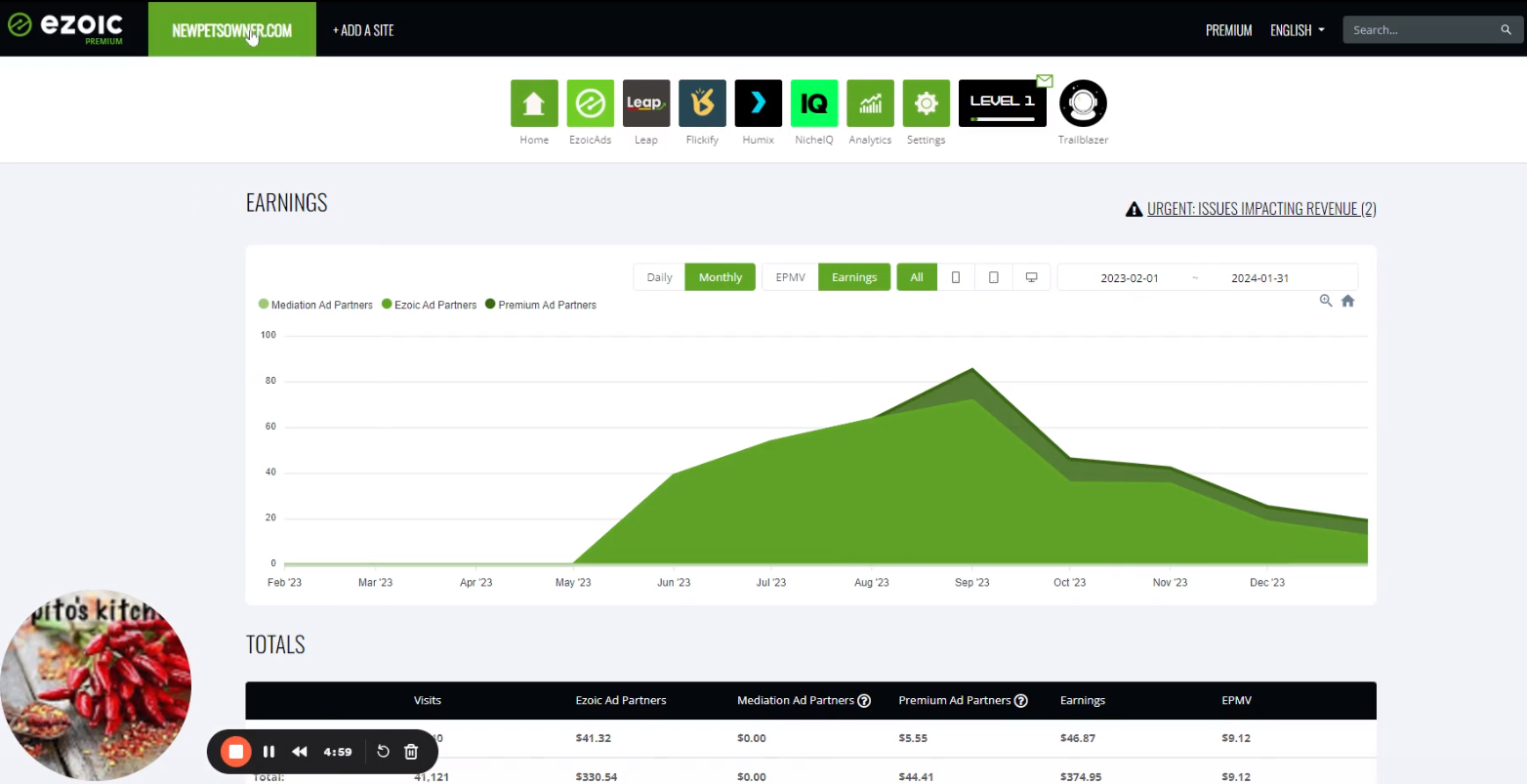The image size is (1527, 784).
Task: Click the 4:59 recording timer
Action: [338, 752]
